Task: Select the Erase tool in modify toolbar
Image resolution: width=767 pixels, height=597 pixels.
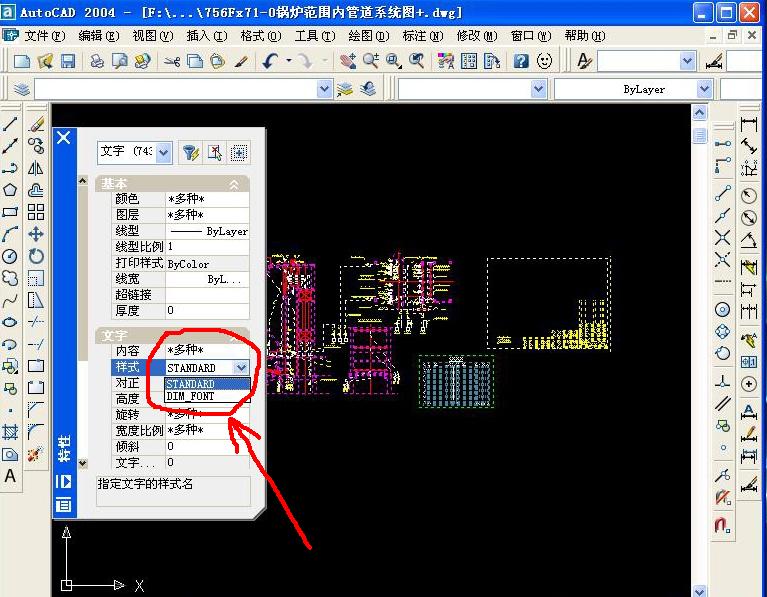Action: [36, 124]
